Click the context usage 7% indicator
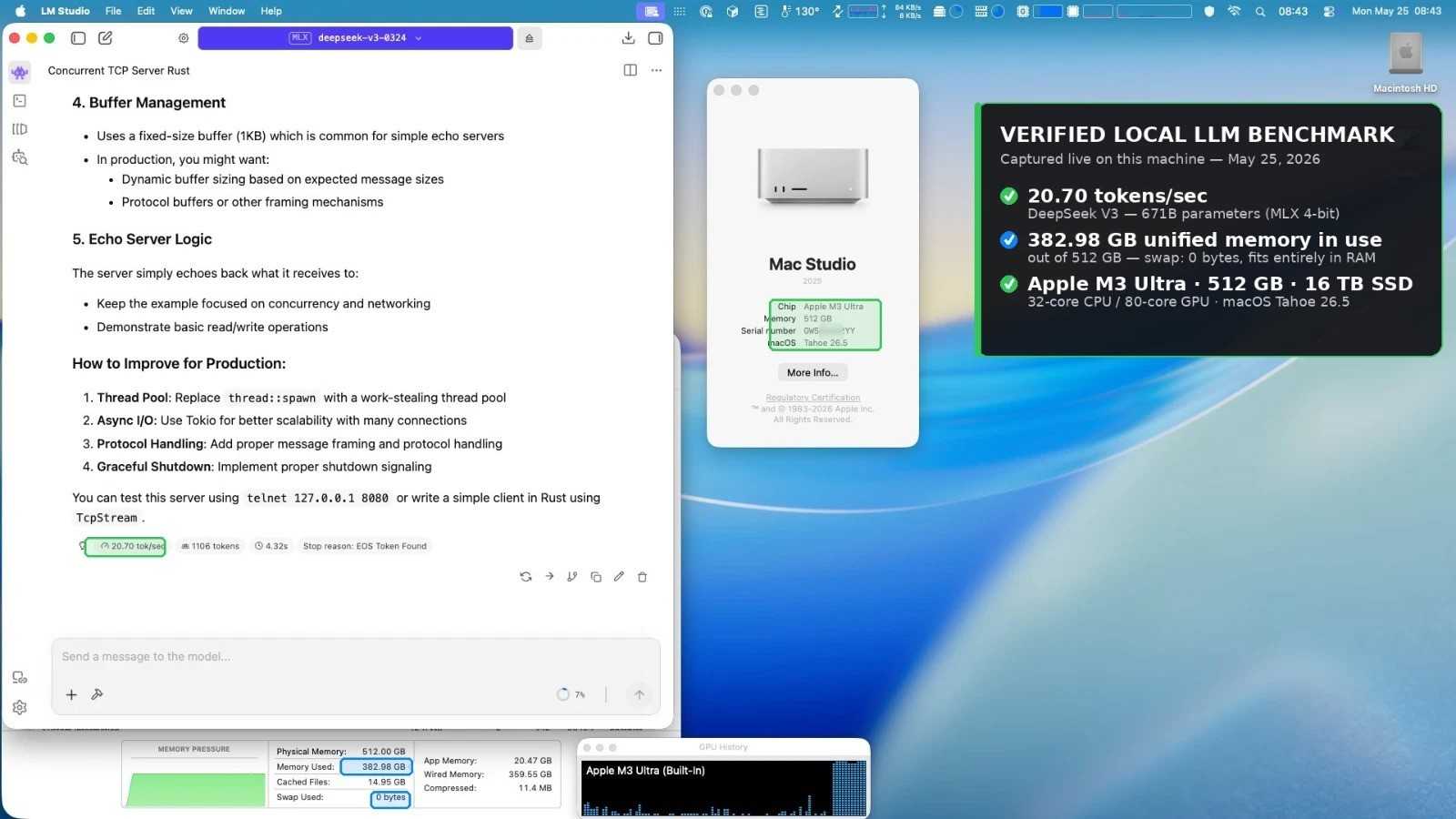Screen dimensions: 1456x819 571,694
